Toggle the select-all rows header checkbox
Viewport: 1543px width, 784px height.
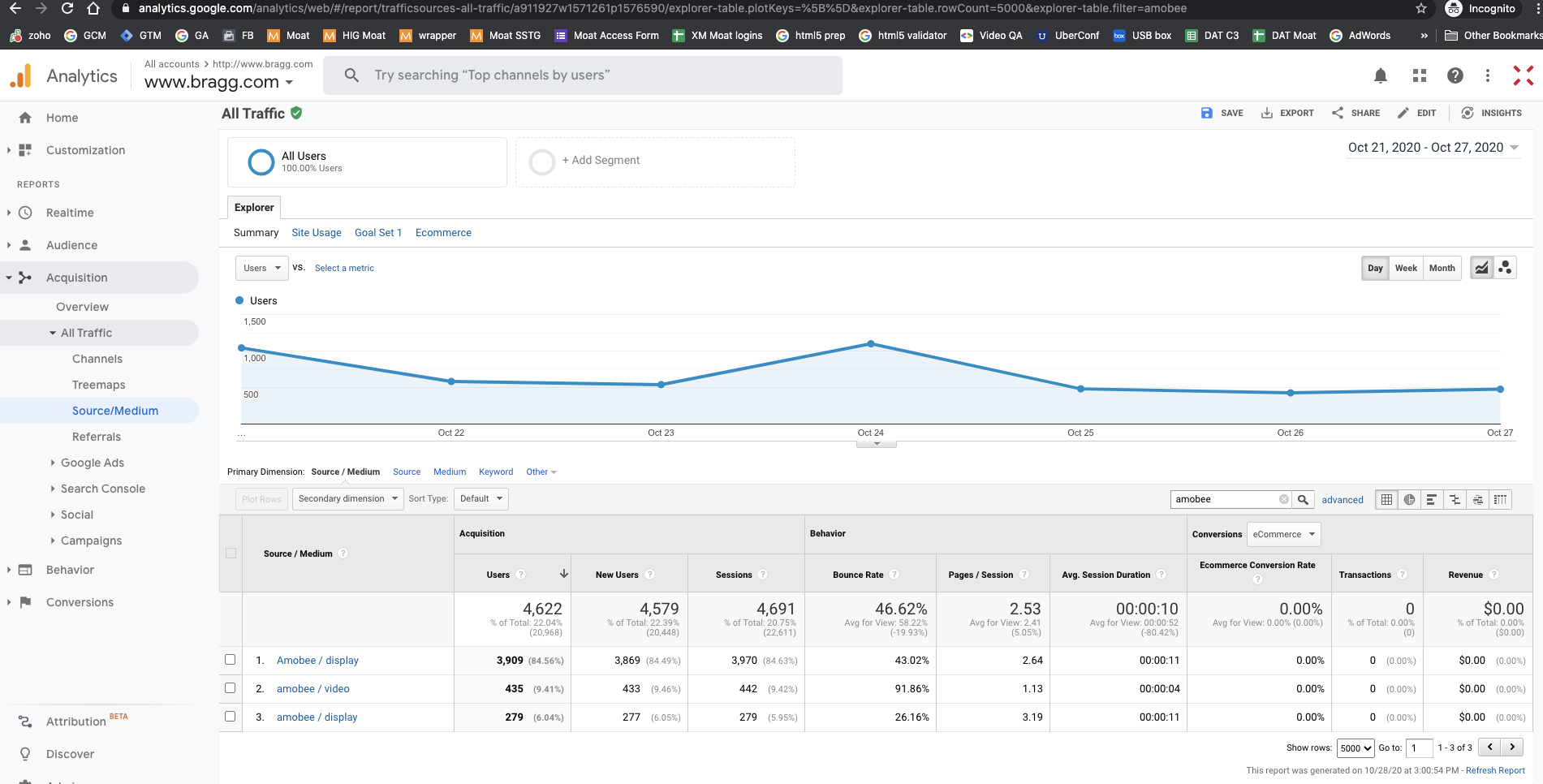tap(231, 554)
